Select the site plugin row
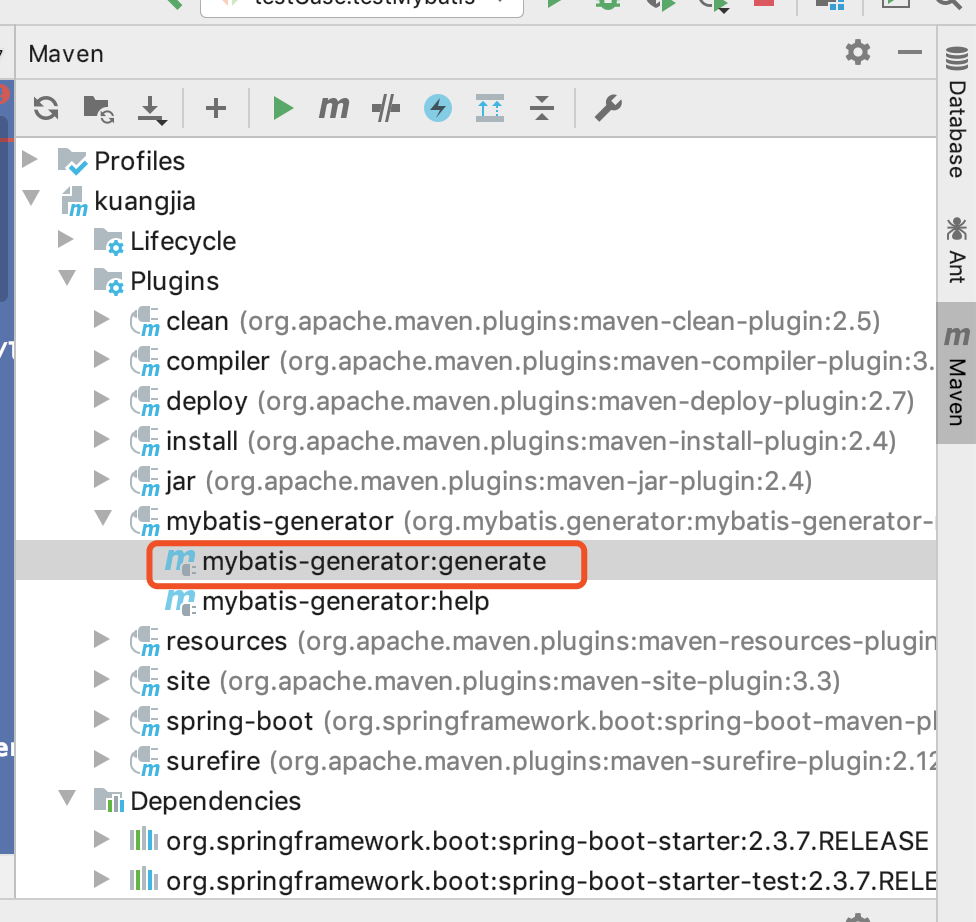 pyautogui.click(x=476, y=681)
